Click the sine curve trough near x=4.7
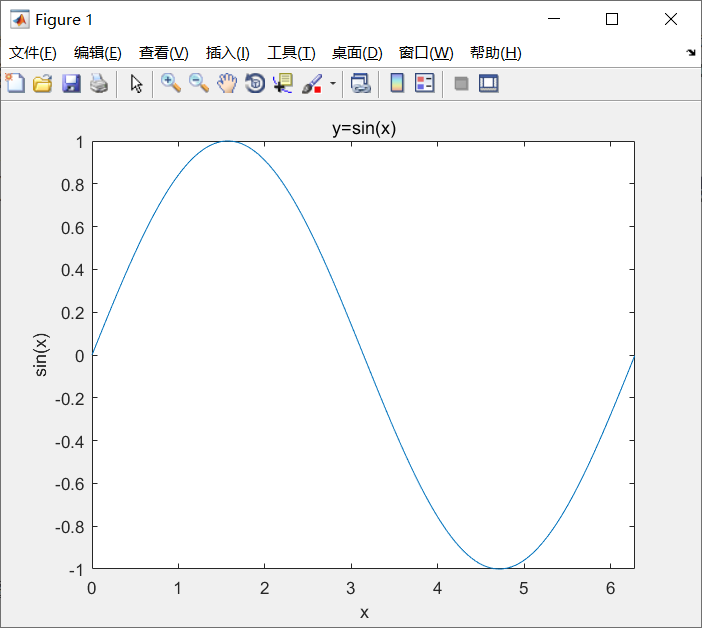702x628 pixels. [x=500, y=568]
